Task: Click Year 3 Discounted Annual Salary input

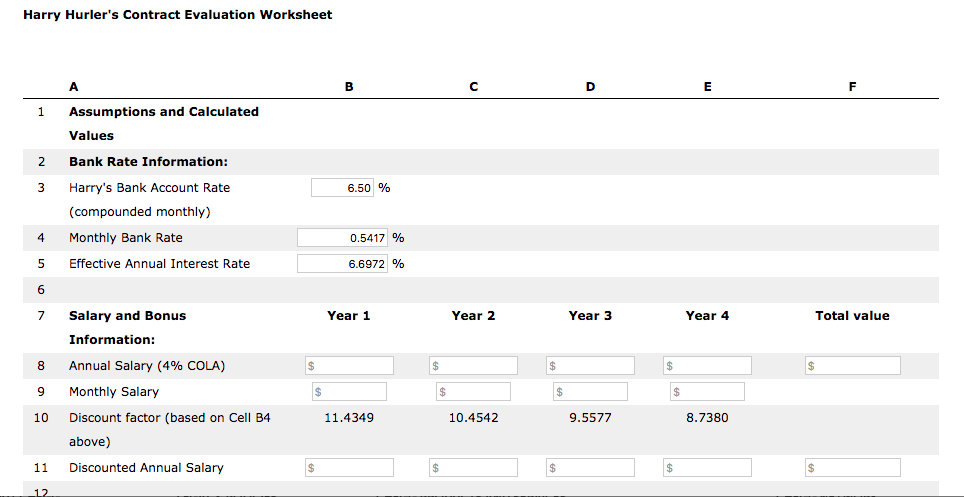Action: point(590,467)
